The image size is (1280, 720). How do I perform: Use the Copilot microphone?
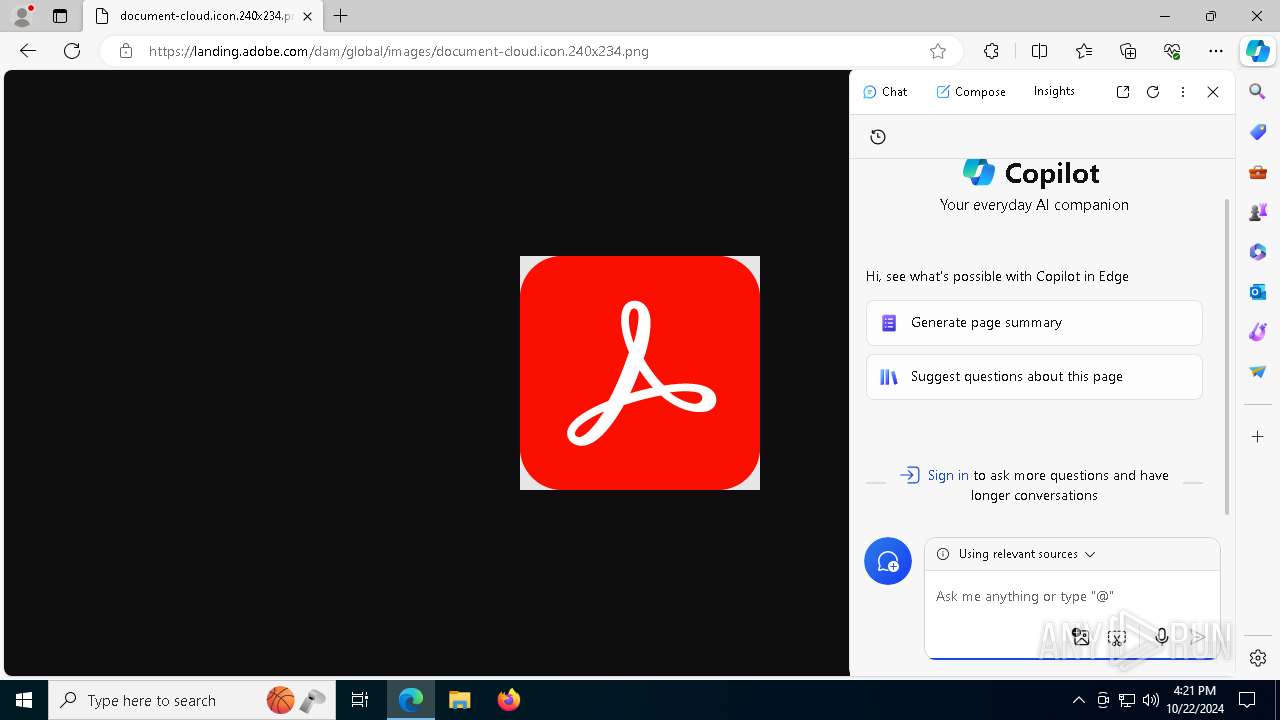coord(1161,636)
